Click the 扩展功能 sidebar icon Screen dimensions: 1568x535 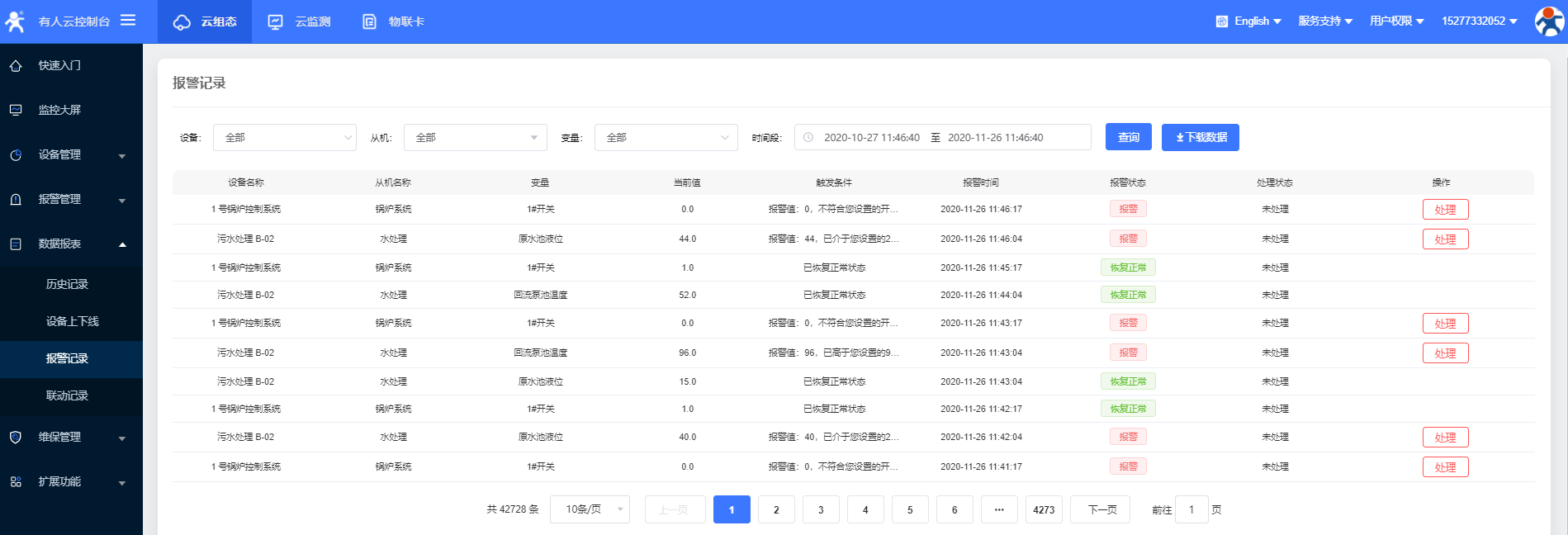click(x=16, y=482)
